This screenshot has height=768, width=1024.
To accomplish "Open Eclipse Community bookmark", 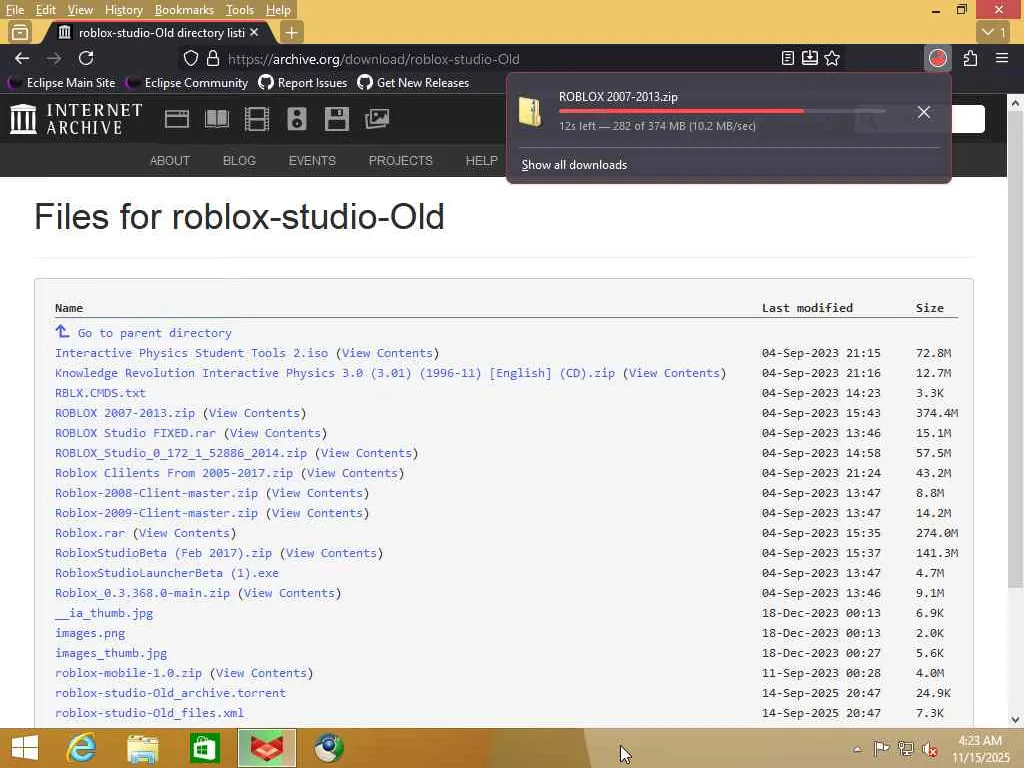I will pyautogui.click(x=187, y=83).
